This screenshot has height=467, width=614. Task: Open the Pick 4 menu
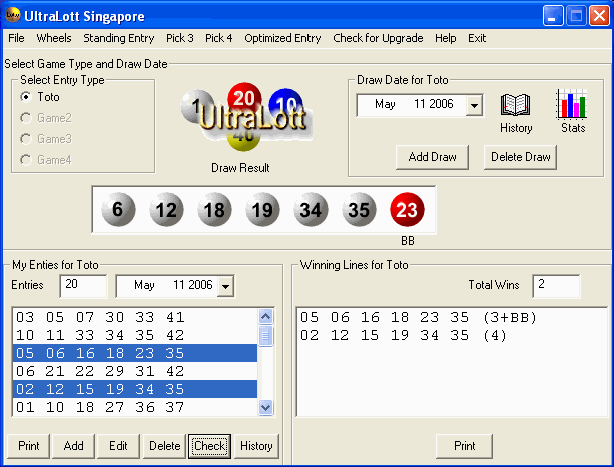(x=219, y=38)
